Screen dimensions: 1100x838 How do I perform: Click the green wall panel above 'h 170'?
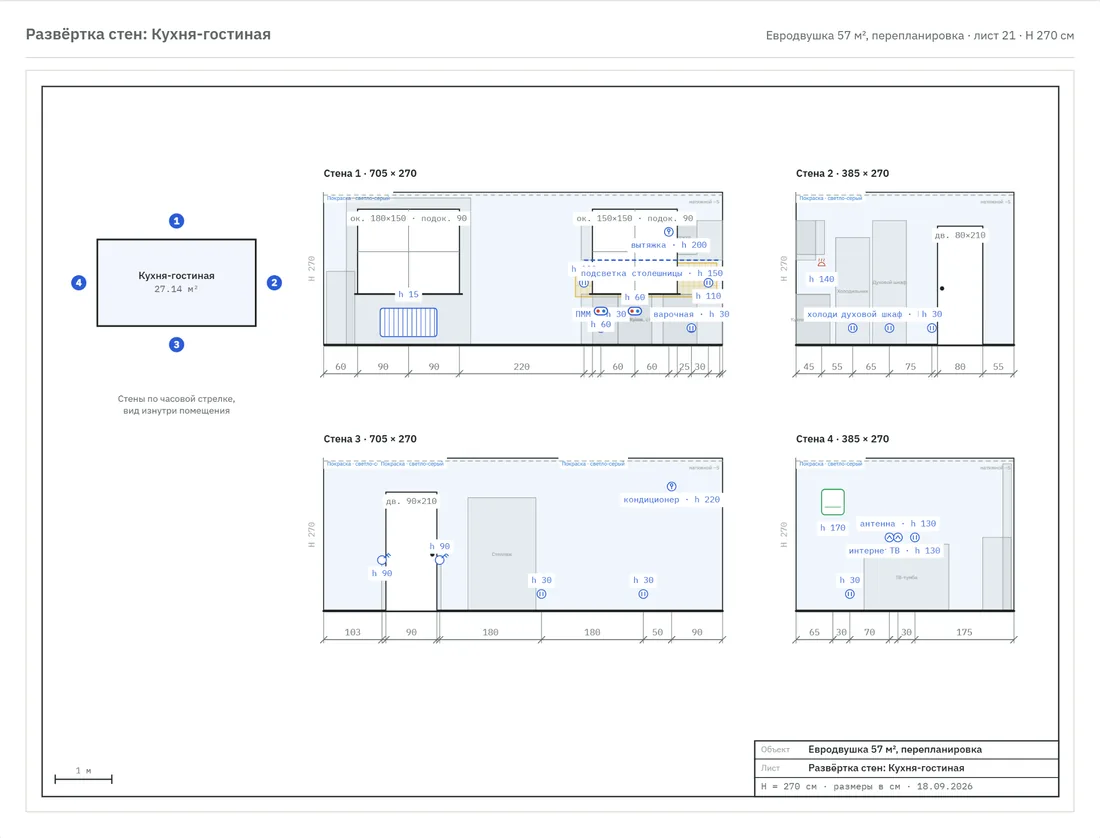833,502
